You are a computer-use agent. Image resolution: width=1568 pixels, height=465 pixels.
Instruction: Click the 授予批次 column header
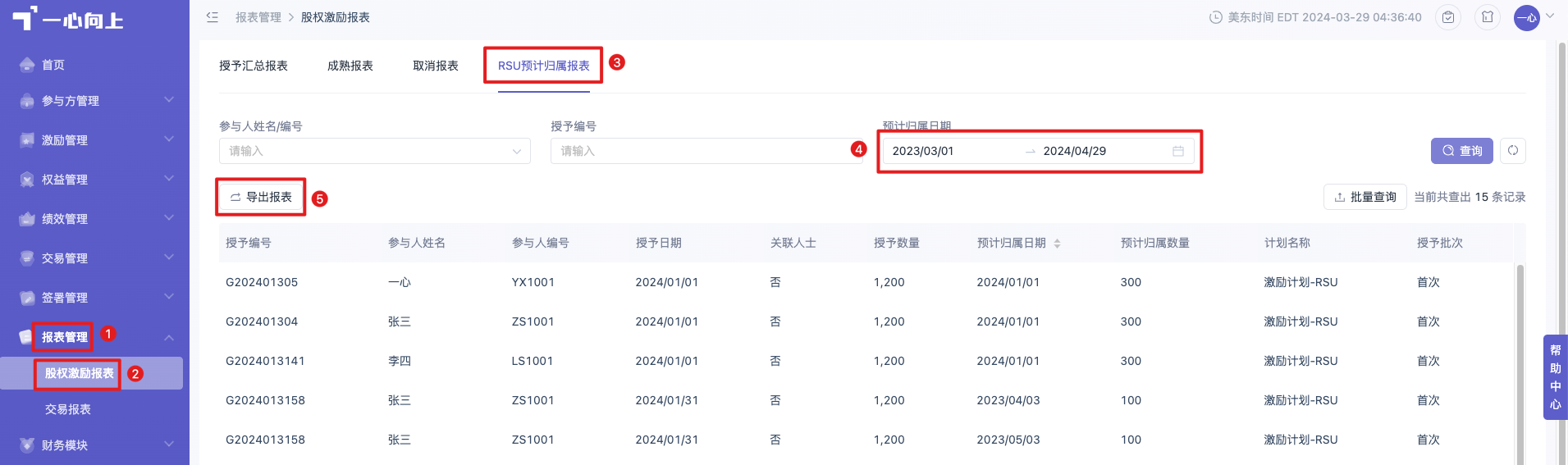pyautogui.click(x=1440, y=243)
